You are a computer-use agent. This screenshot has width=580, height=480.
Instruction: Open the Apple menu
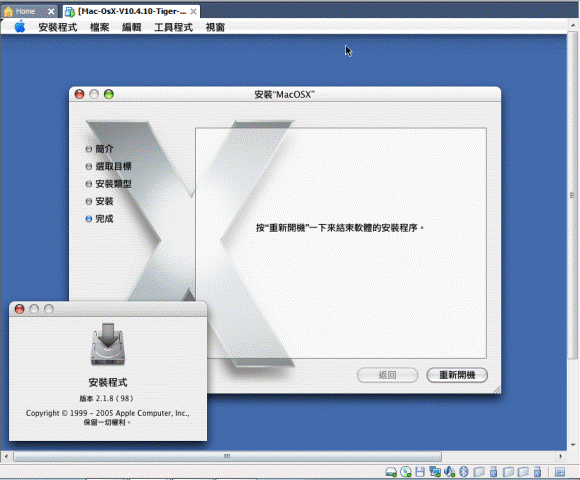click(20, 27)
